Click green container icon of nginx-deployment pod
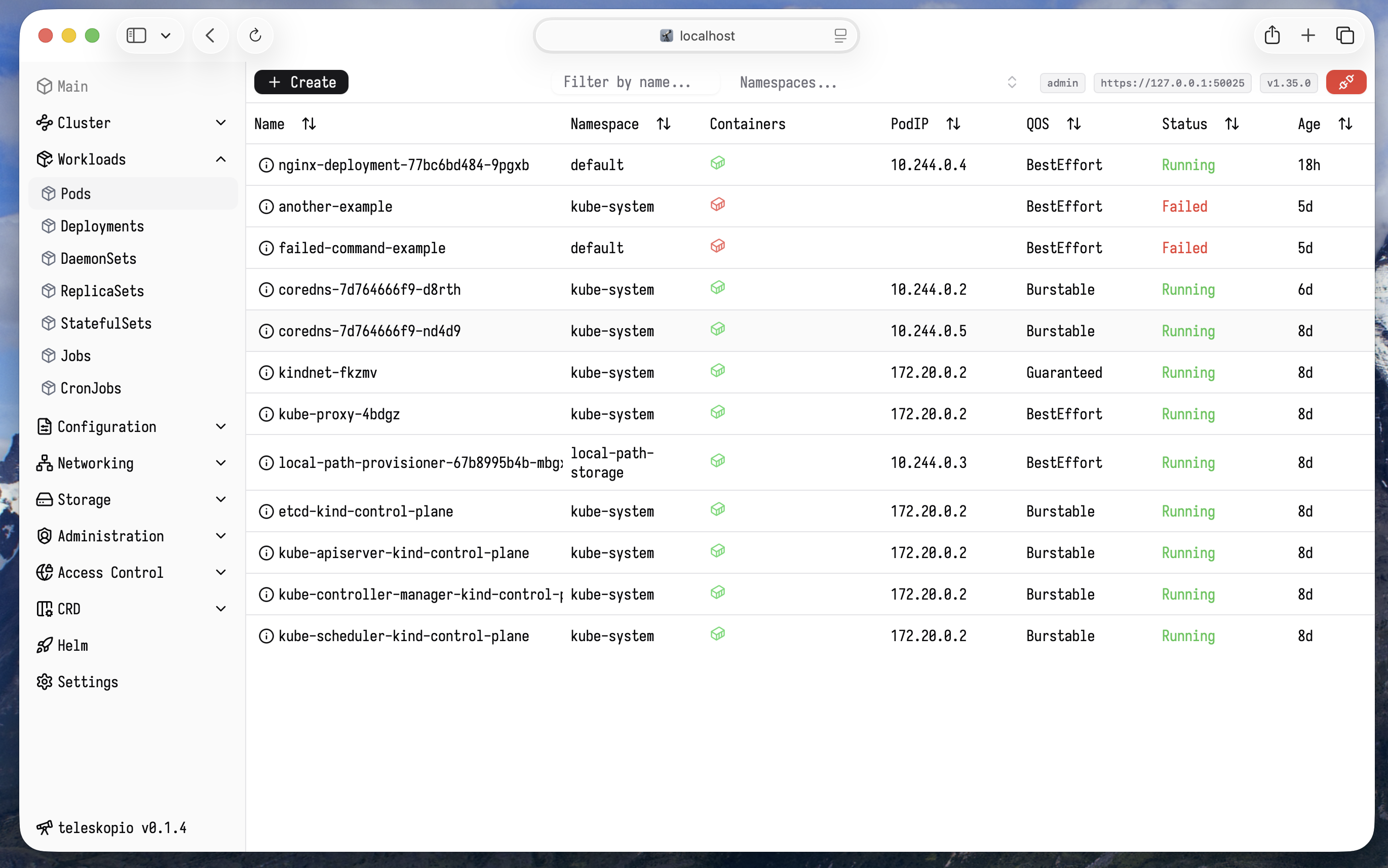The height and width of the screenshot is (868, 1388). pyautogui.click(x=718, y=163)
